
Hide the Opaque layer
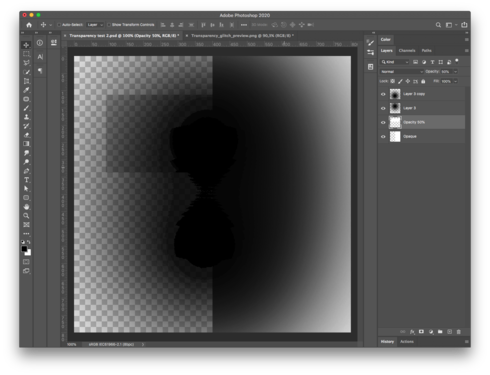383,137
